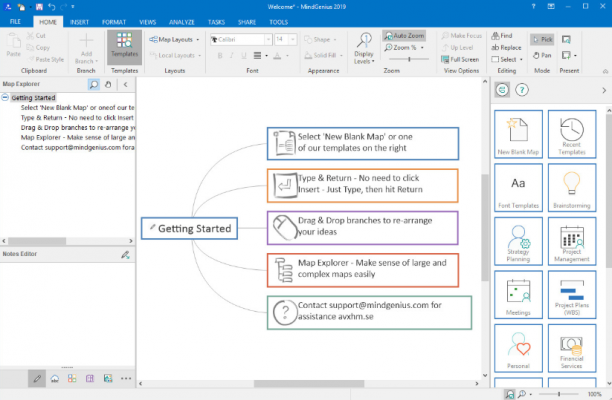612x400 pixels.
Task: Click the refresh globe icon in templates pane
Action: [502, 90]
